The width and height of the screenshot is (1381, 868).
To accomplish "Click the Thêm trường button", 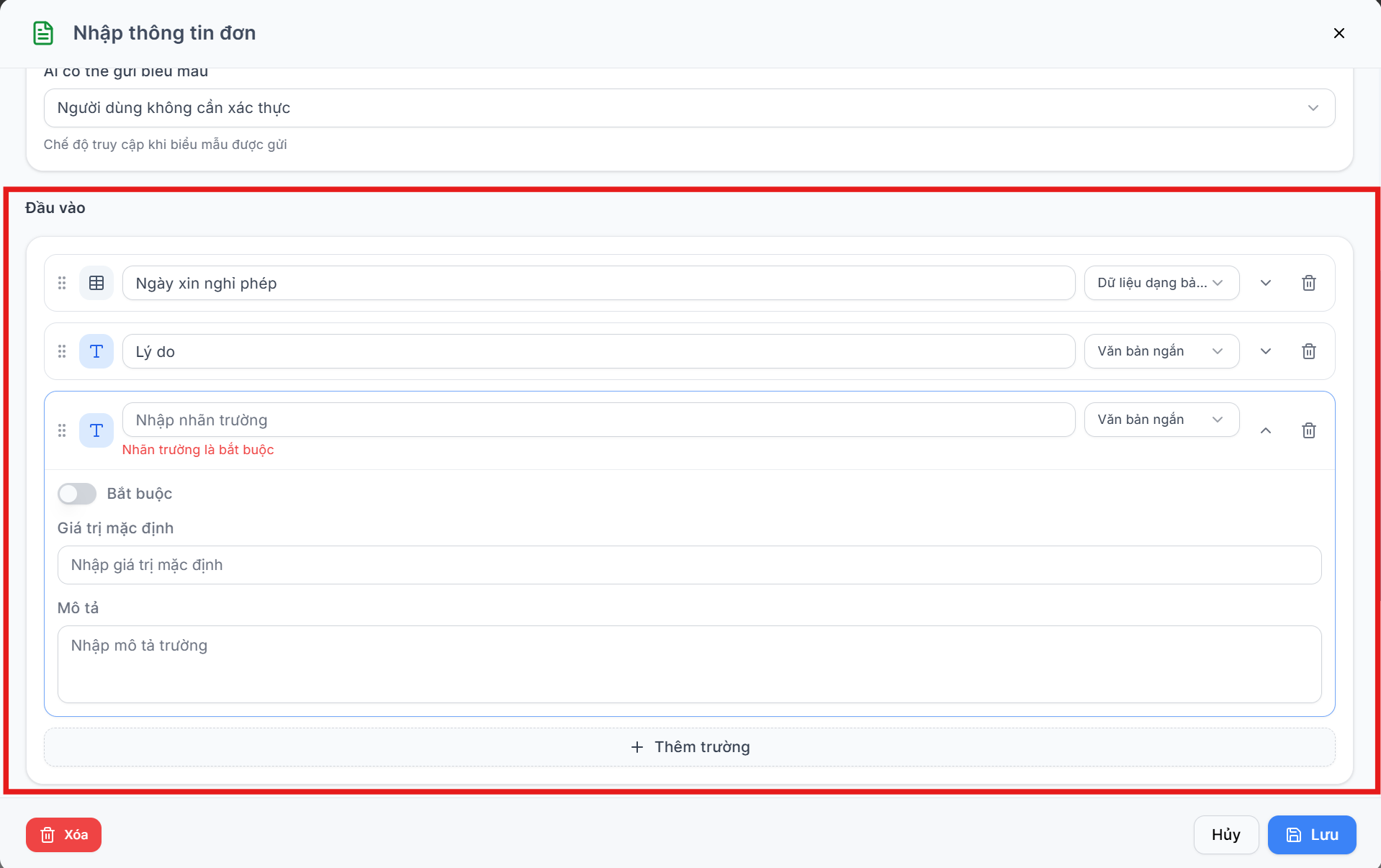I will tap(689, 747).
